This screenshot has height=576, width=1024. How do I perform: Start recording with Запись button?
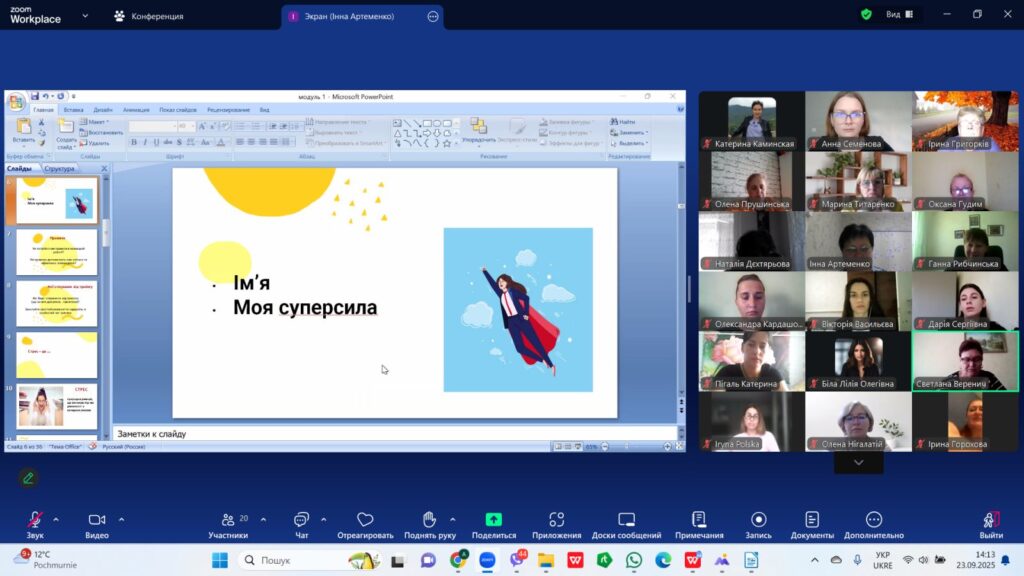point(758,520)
